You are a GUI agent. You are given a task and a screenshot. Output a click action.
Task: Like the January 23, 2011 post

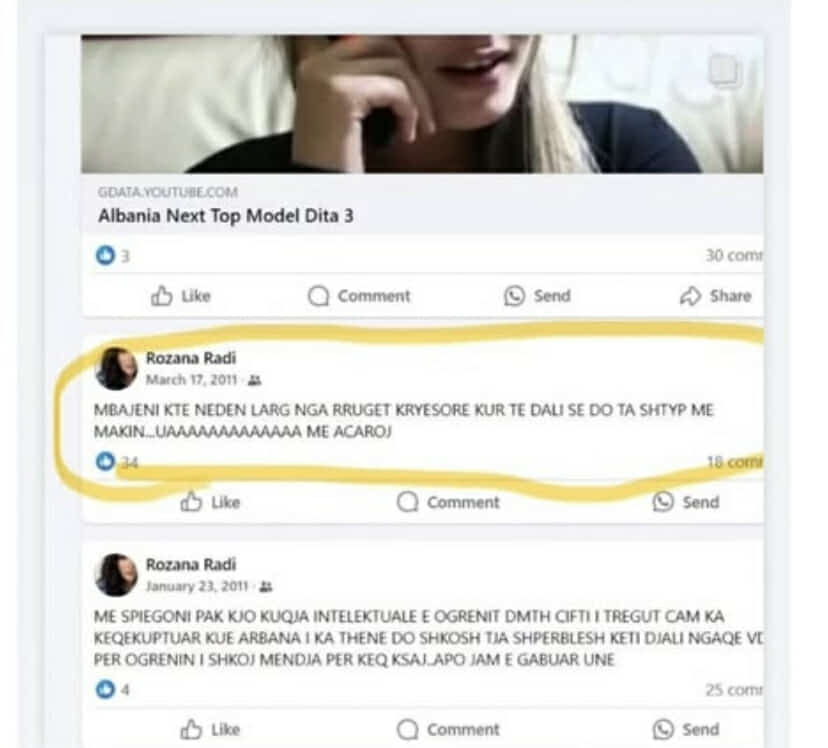tap(210, 730)
